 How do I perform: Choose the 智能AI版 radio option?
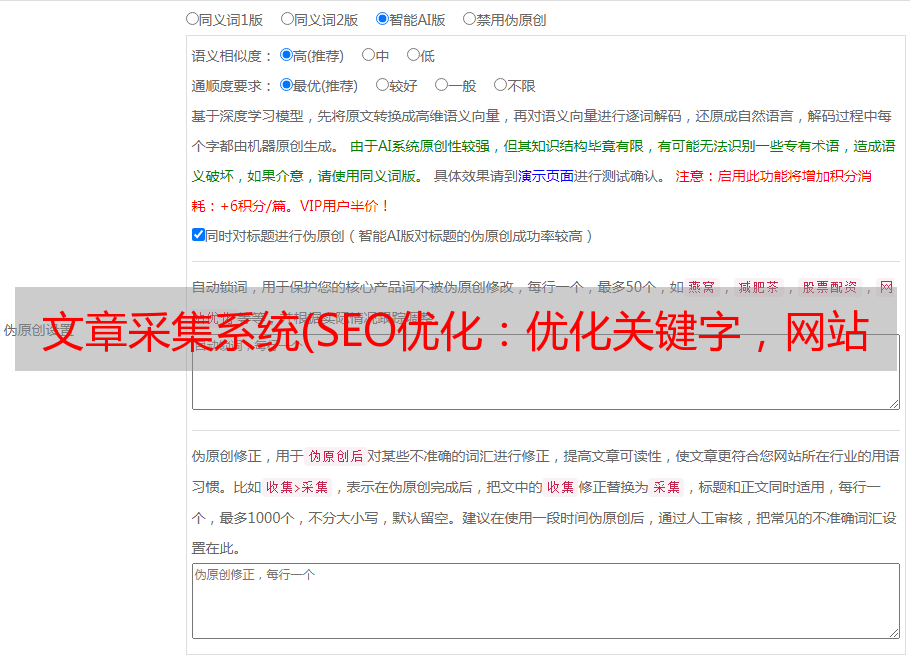click(x=382, y=19)
